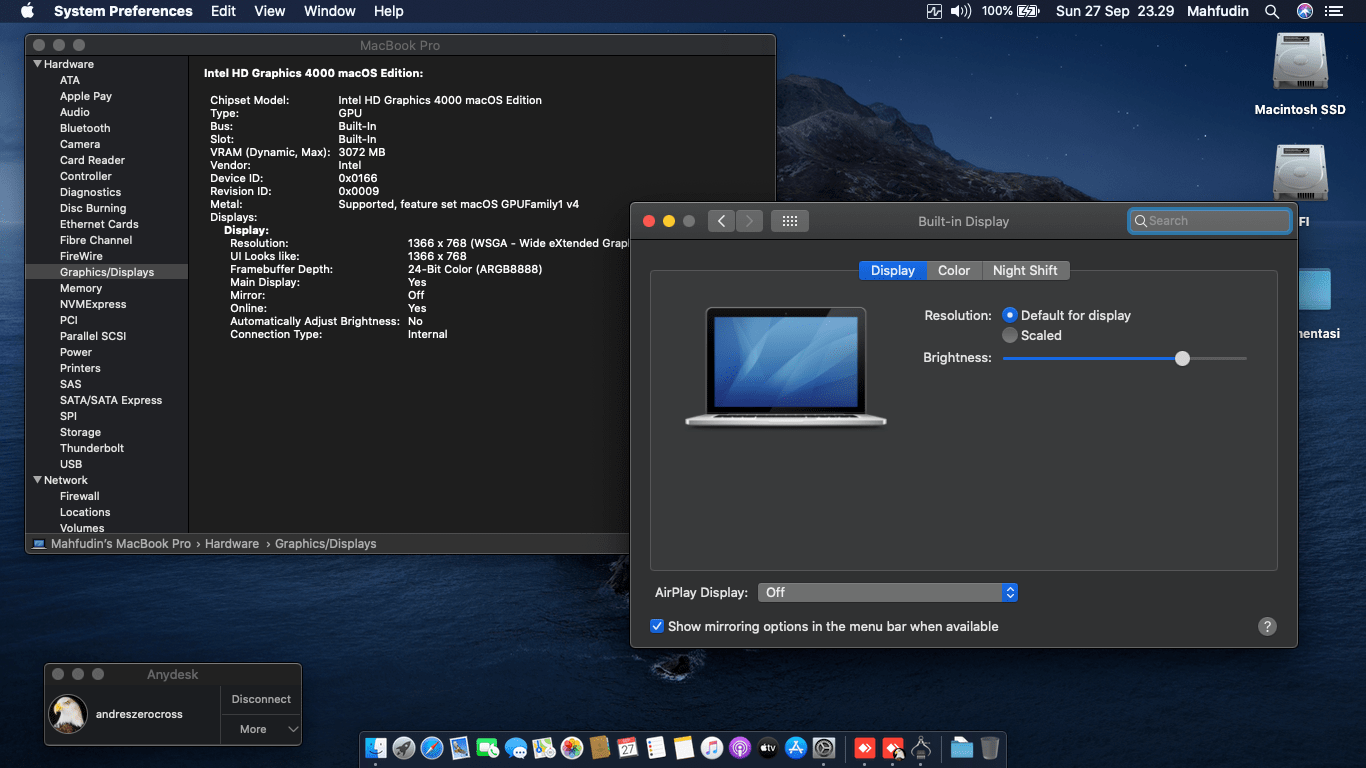The image size is (1366, 768).
Task: Select Default for display resolution
Action: pos(1010,315)
